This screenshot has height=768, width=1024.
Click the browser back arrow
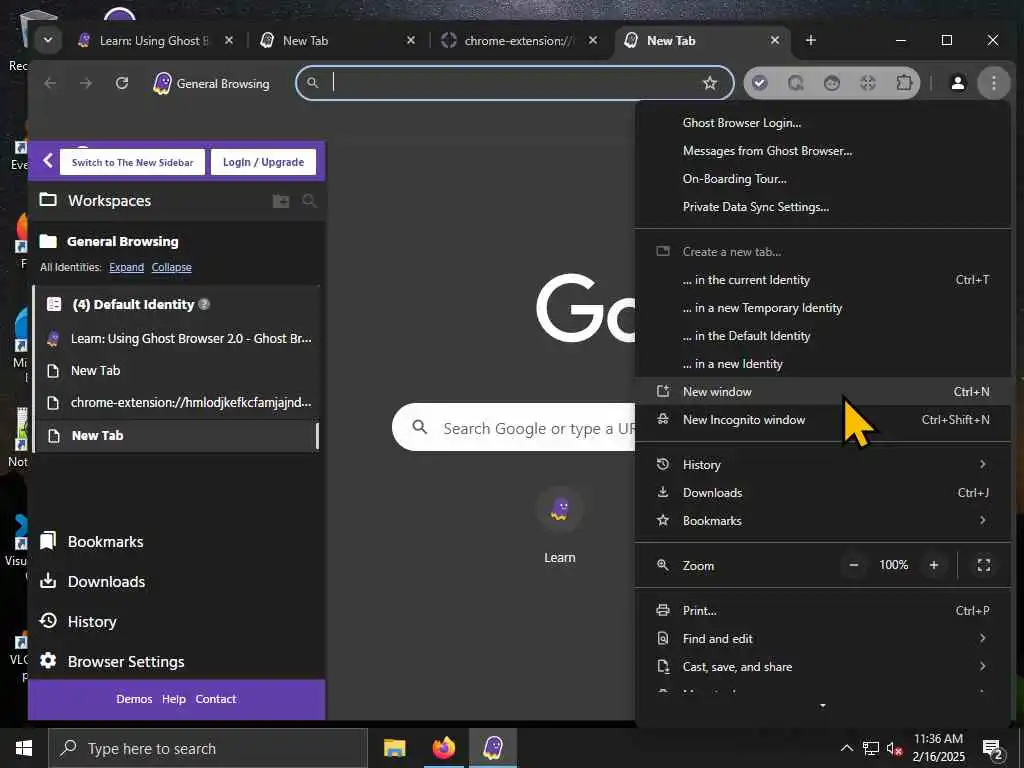coord(50,83)
